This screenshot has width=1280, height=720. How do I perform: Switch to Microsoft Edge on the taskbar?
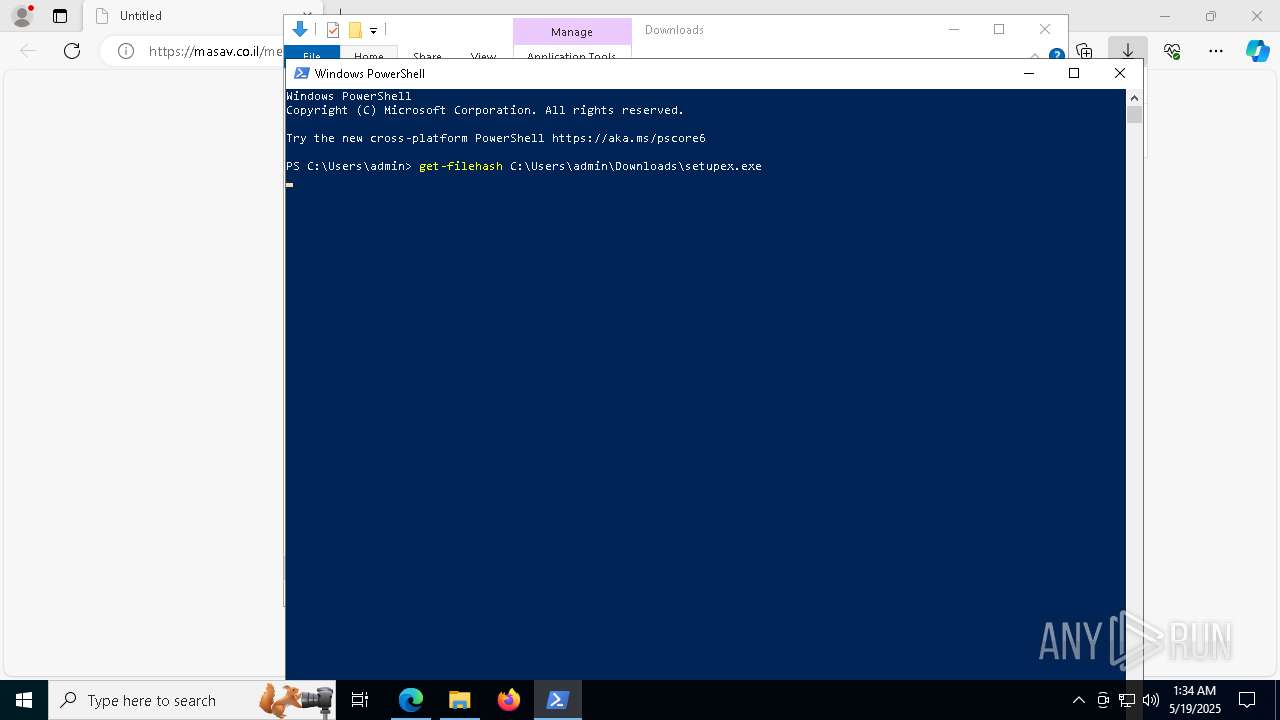(411, 700)
